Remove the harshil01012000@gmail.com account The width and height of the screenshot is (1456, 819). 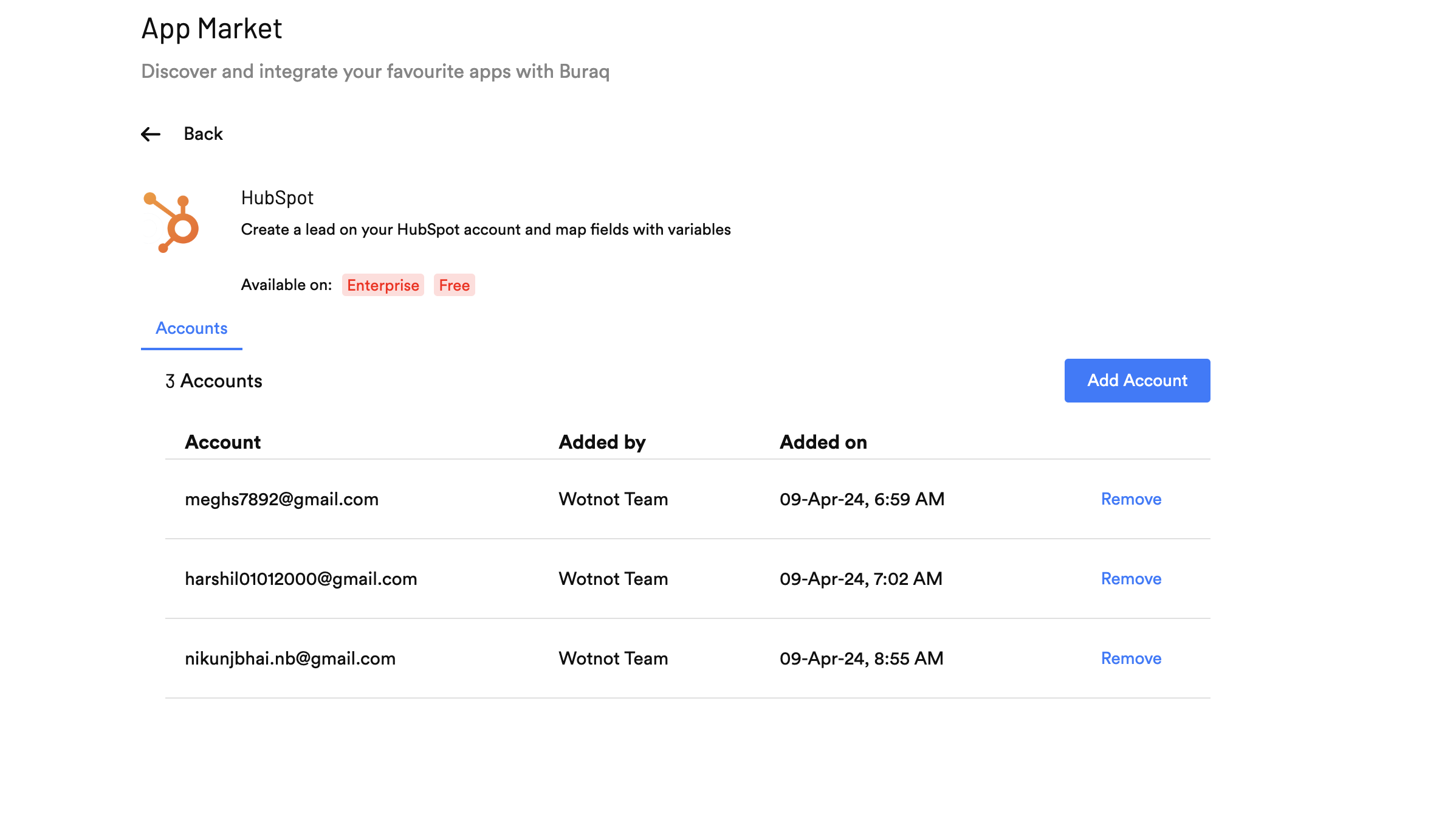(x=1130, y=579)
